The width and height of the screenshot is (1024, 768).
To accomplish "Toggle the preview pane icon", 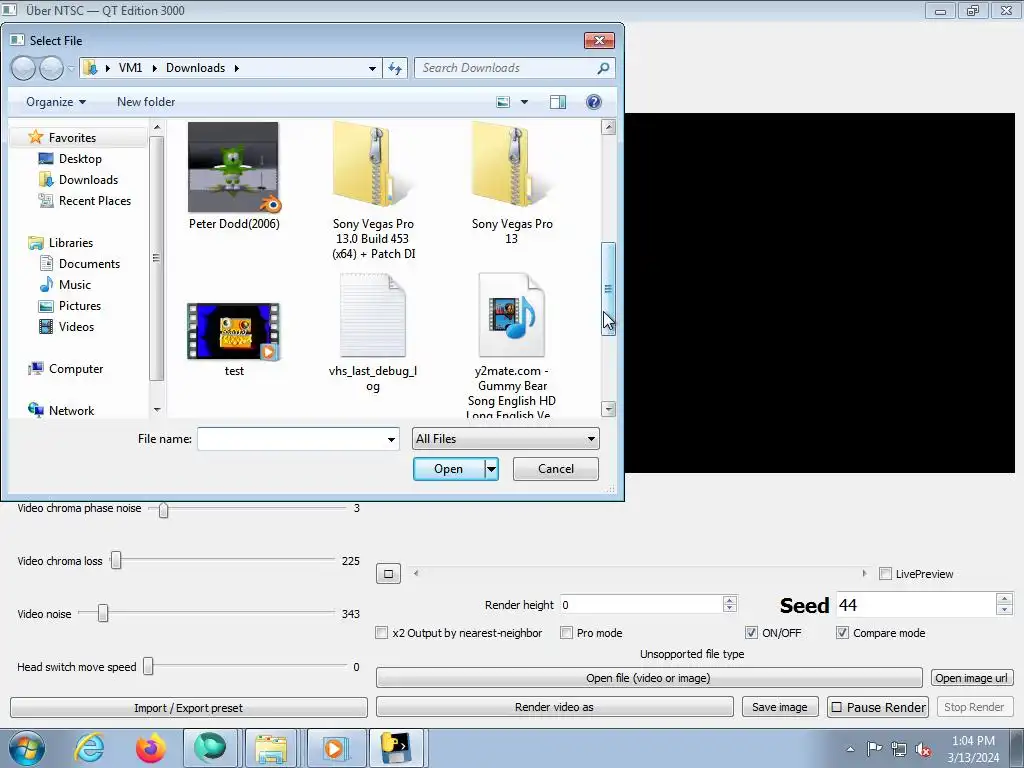I will (558, 102).
